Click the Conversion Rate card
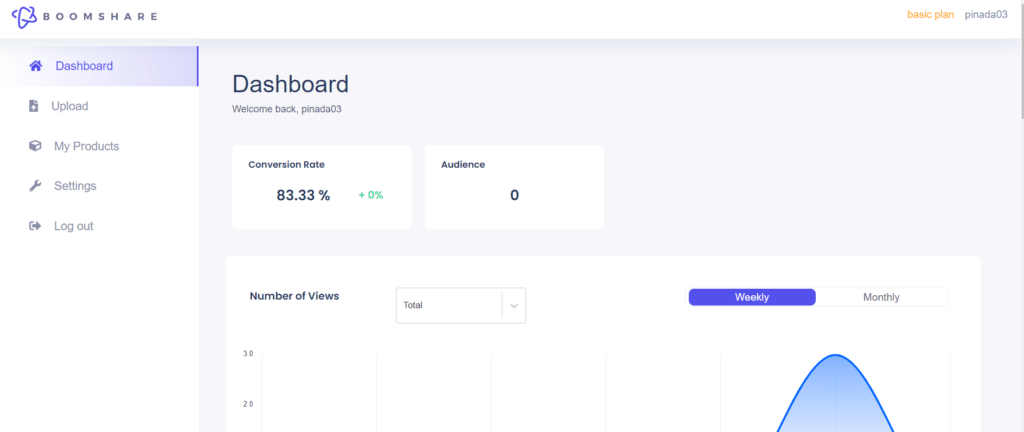 pos(322,187)
